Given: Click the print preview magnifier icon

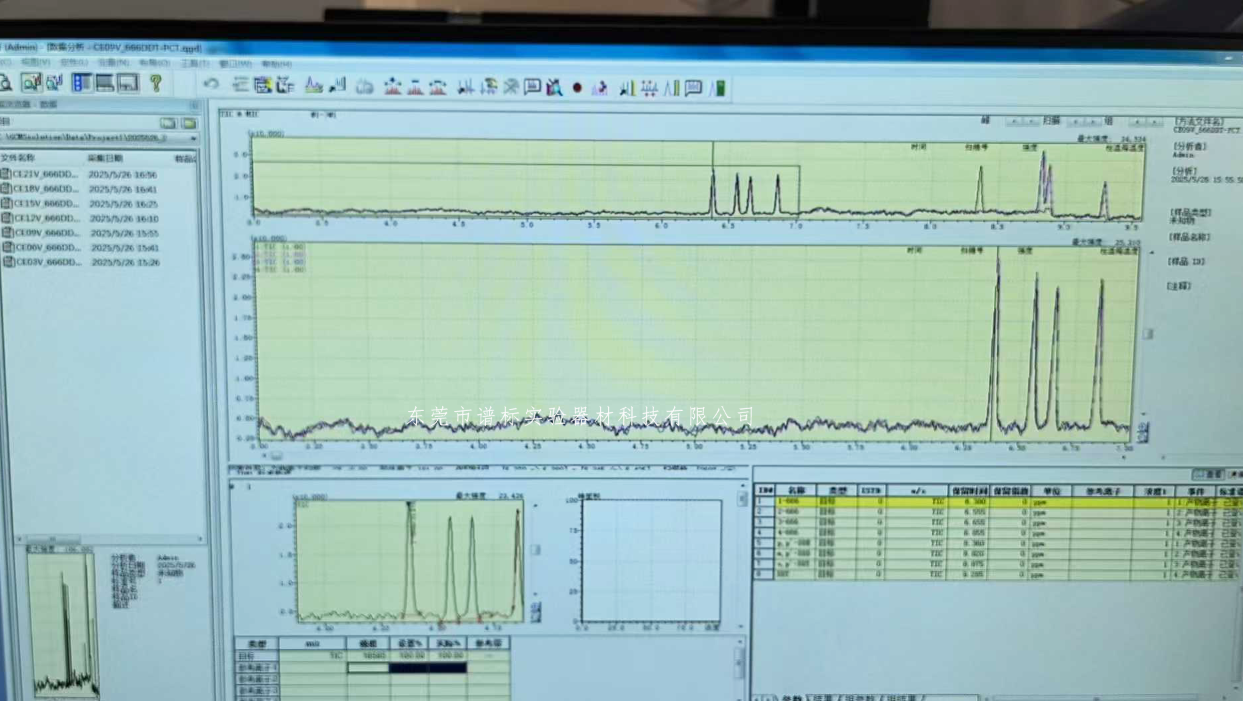Looking at the screenshot, I should click(x=6, y=82).
